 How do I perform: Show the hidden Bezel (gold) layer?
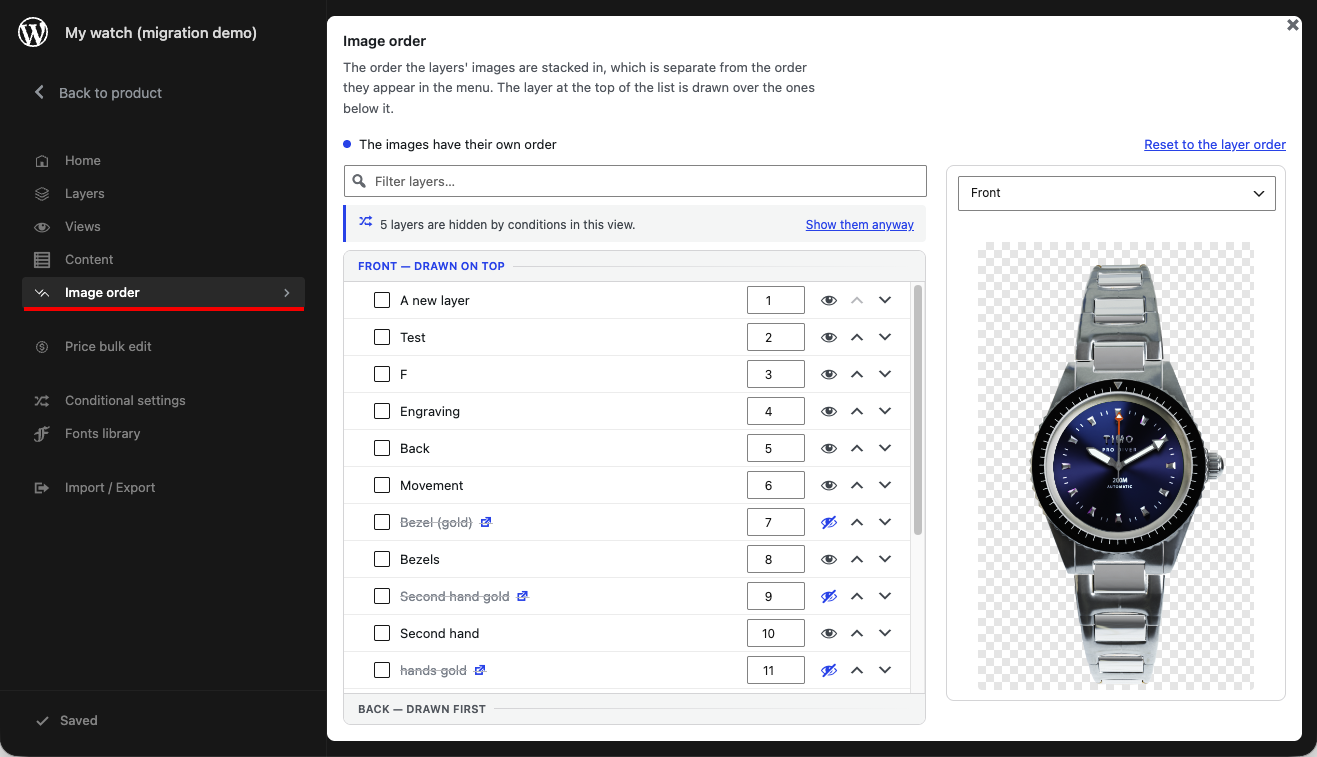pos(829,522)
